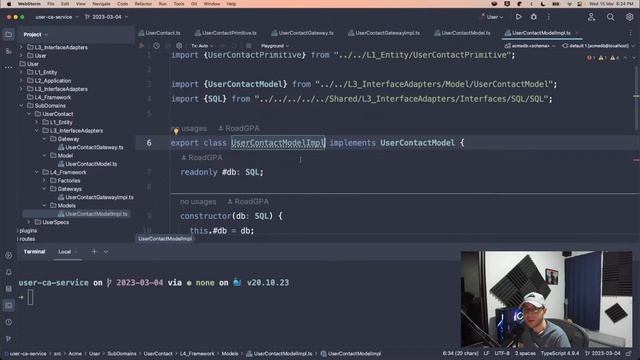Open IDE settings gear icon
Screen dimensions: 640x360
click(629, 17)
